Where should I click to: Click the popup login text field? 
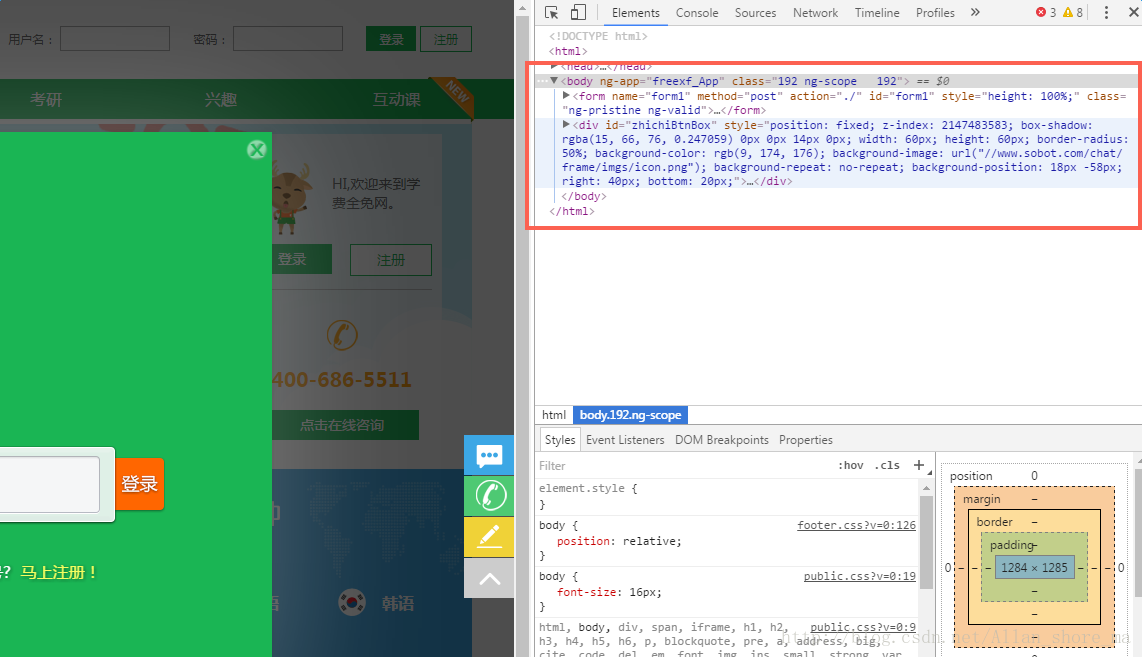click(50, 484)
